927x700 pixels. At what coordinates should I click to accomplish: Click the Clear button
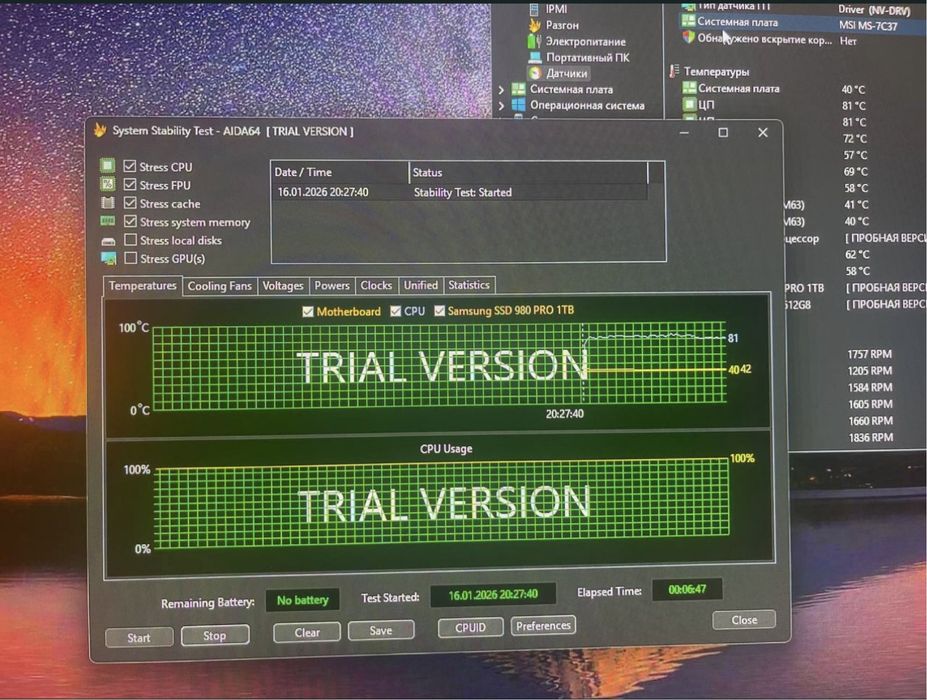[307, 632]
